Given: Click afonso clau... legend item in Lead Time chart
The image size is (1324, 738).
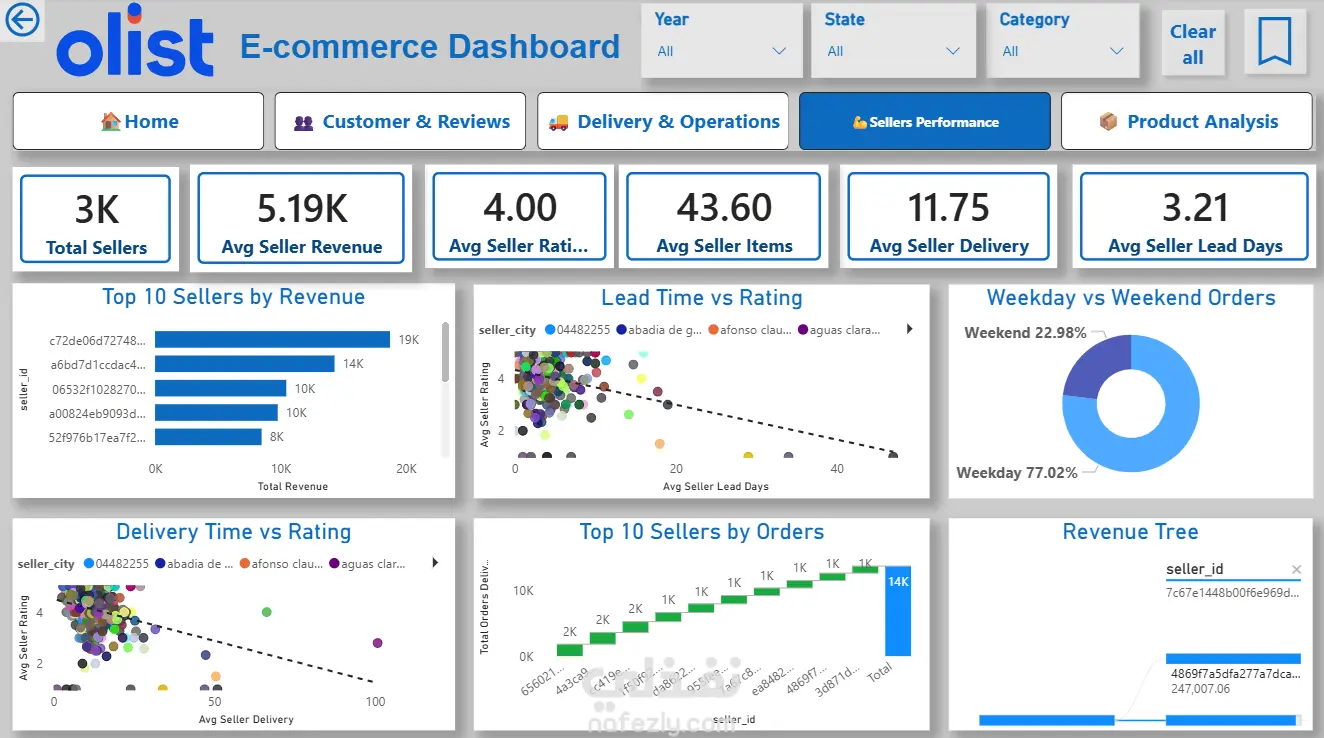Looking at the screenshot, I should [x=749, y=330].
